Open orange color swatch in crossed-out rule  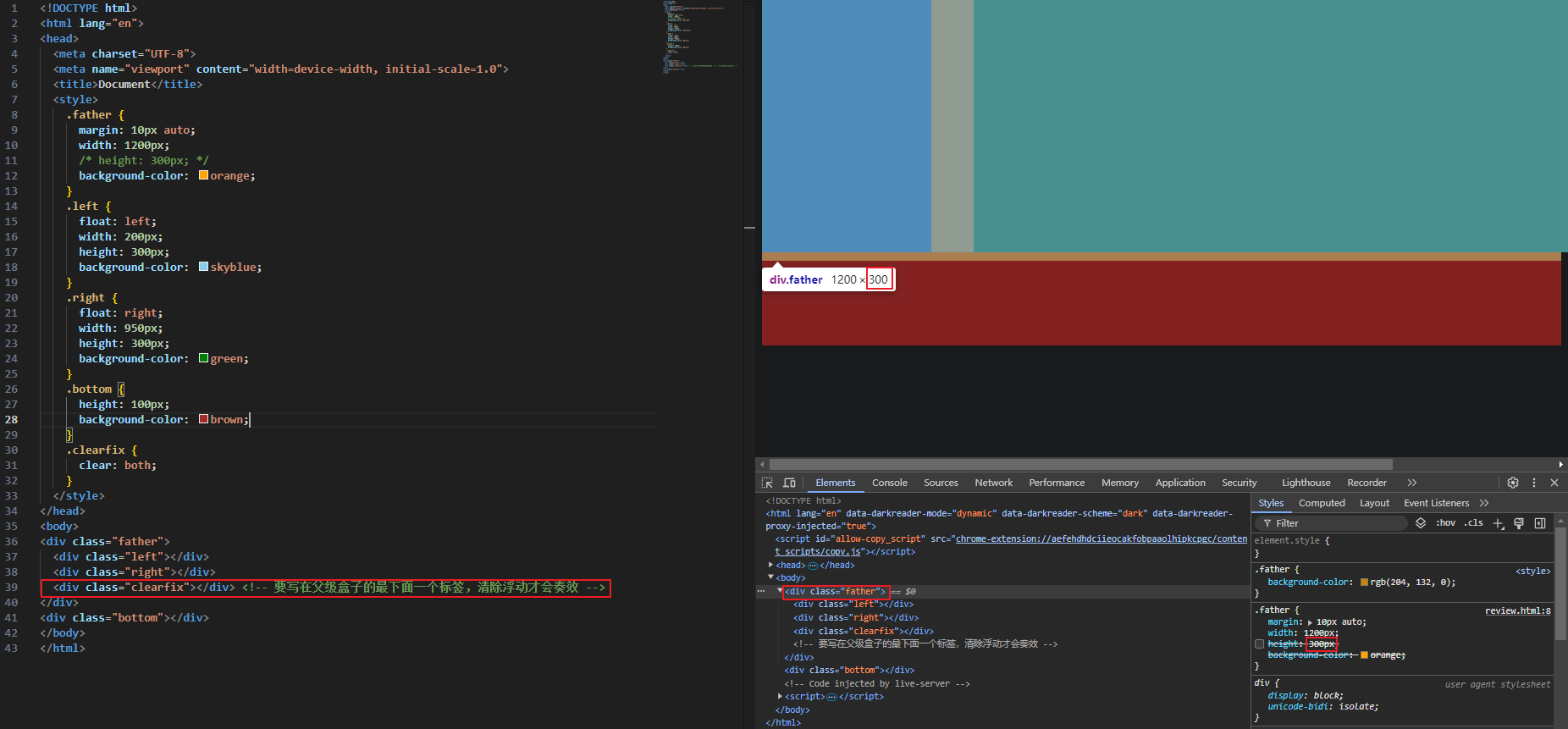(x=1364, y=655)
